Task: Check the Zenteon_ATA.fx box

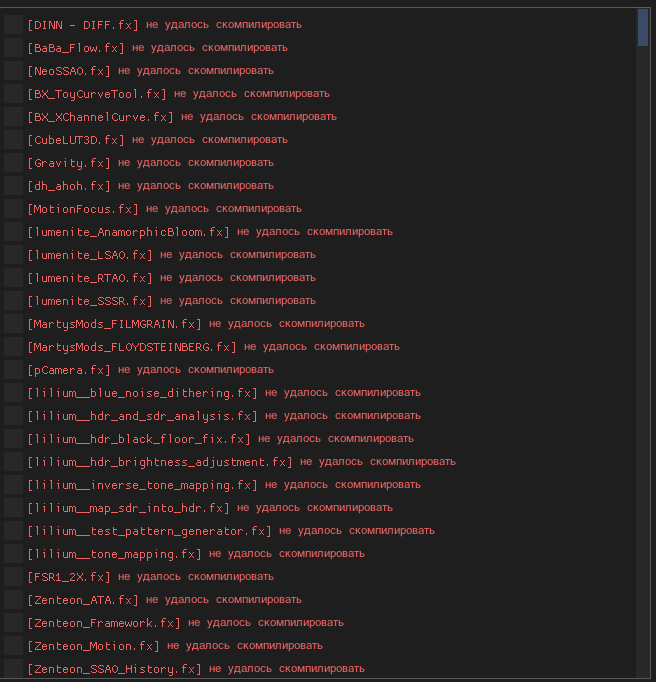Action: pyautogui.click(x=13, y=600)
